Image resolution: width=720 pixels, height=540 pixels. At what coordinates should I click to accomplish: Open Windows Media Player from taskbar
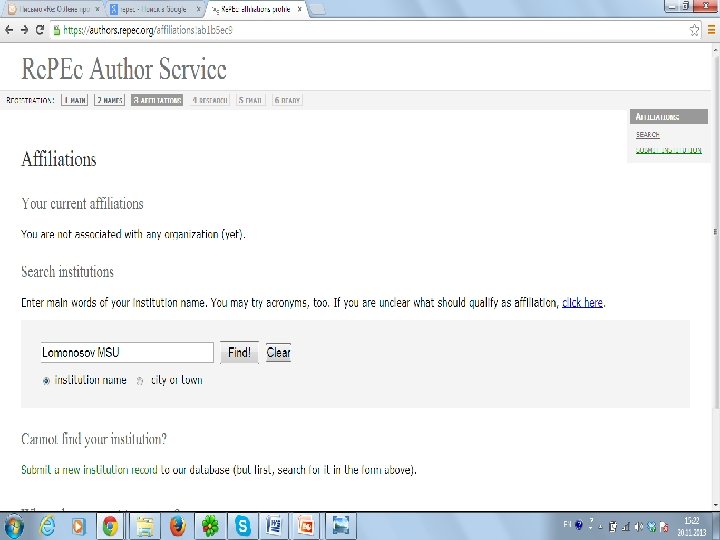(78, 526)
